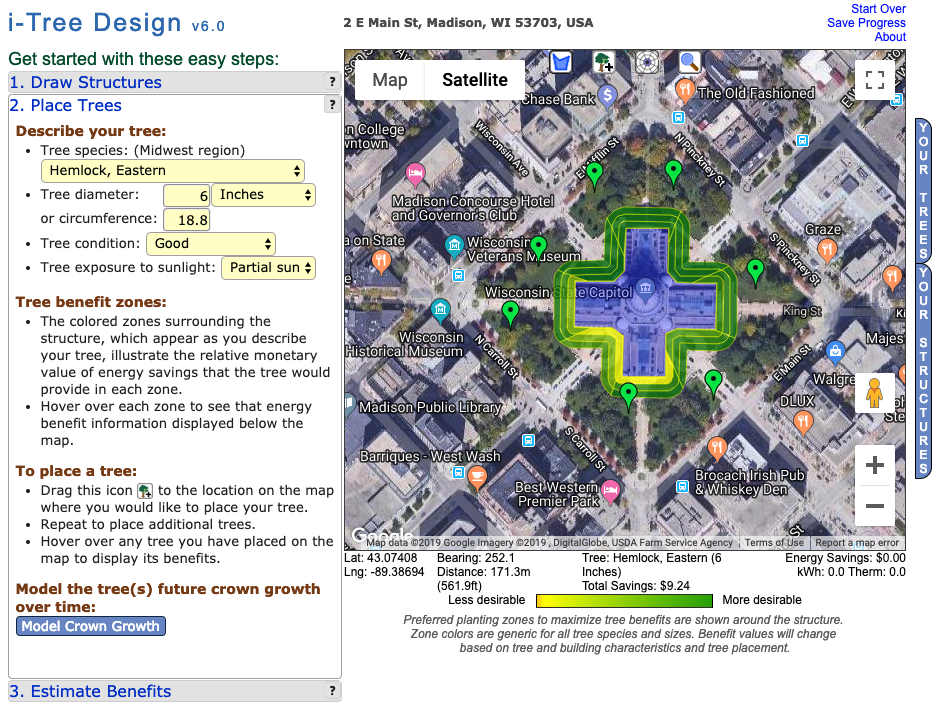
Task: Click the Chase Bank dollar pin
Action: click(x=607, y=96)
